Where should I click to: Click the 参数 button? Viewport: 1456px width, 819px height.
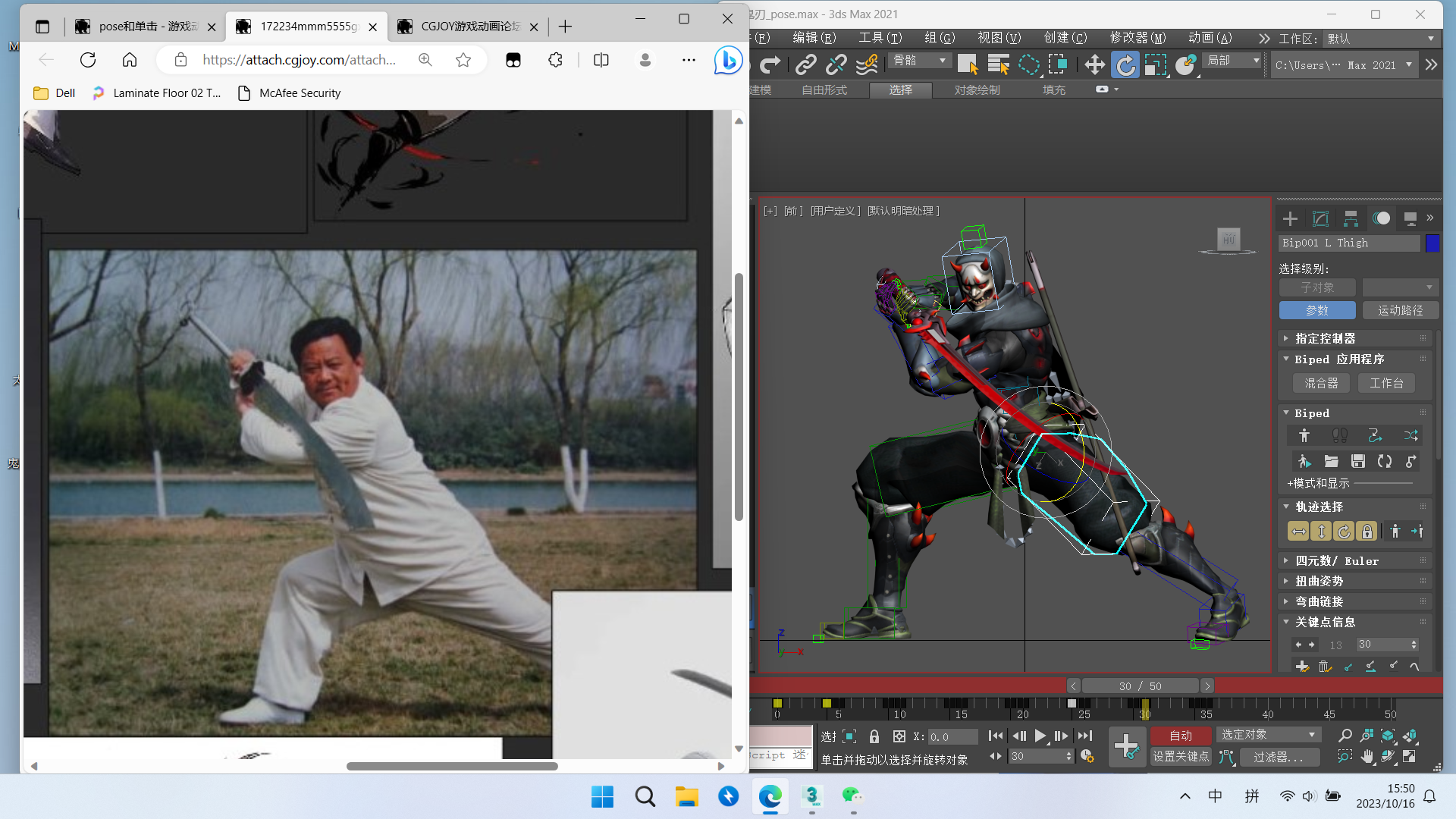point(1317,311)
